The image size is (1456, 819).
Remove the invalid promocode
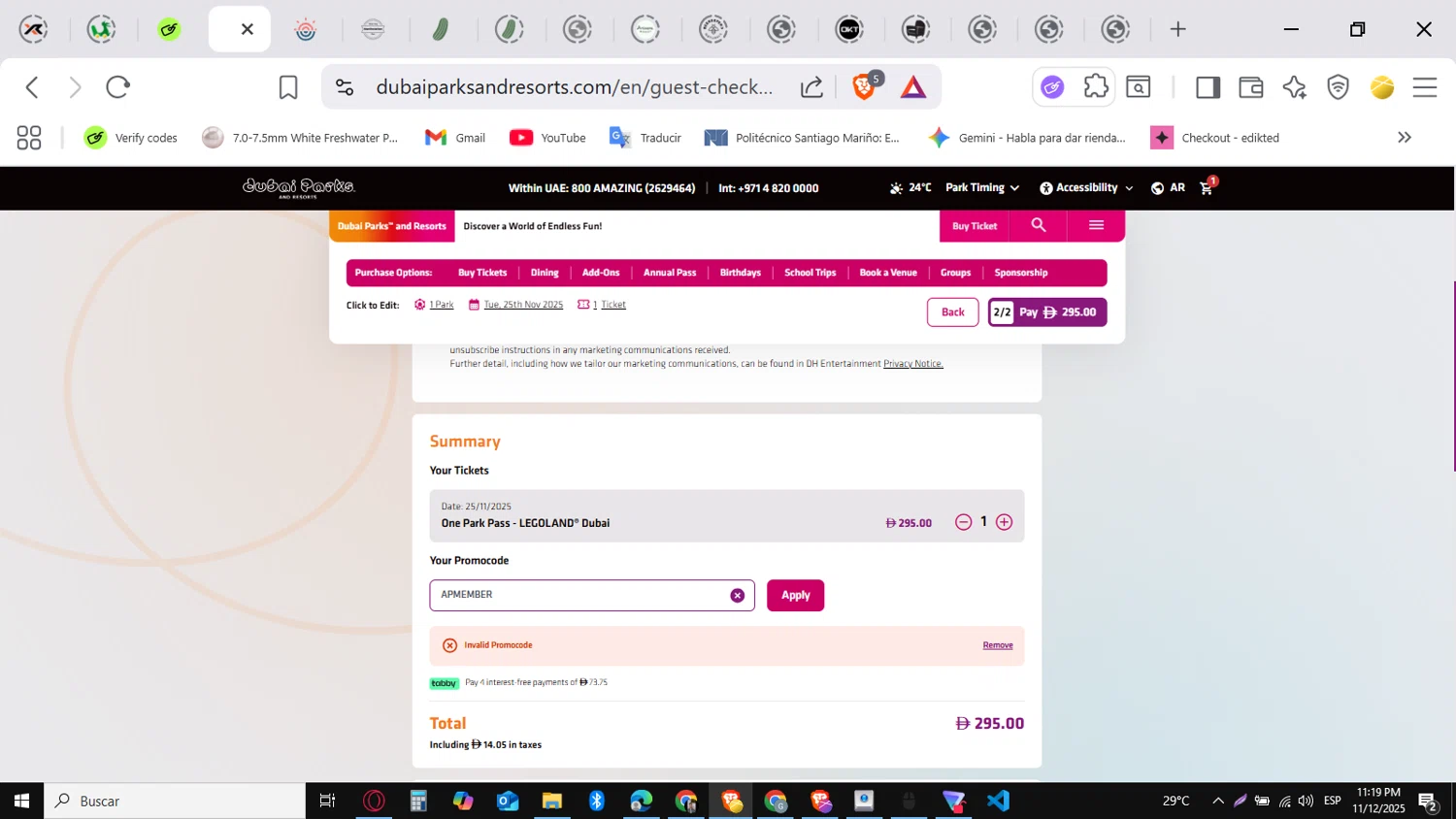point(998,645)
